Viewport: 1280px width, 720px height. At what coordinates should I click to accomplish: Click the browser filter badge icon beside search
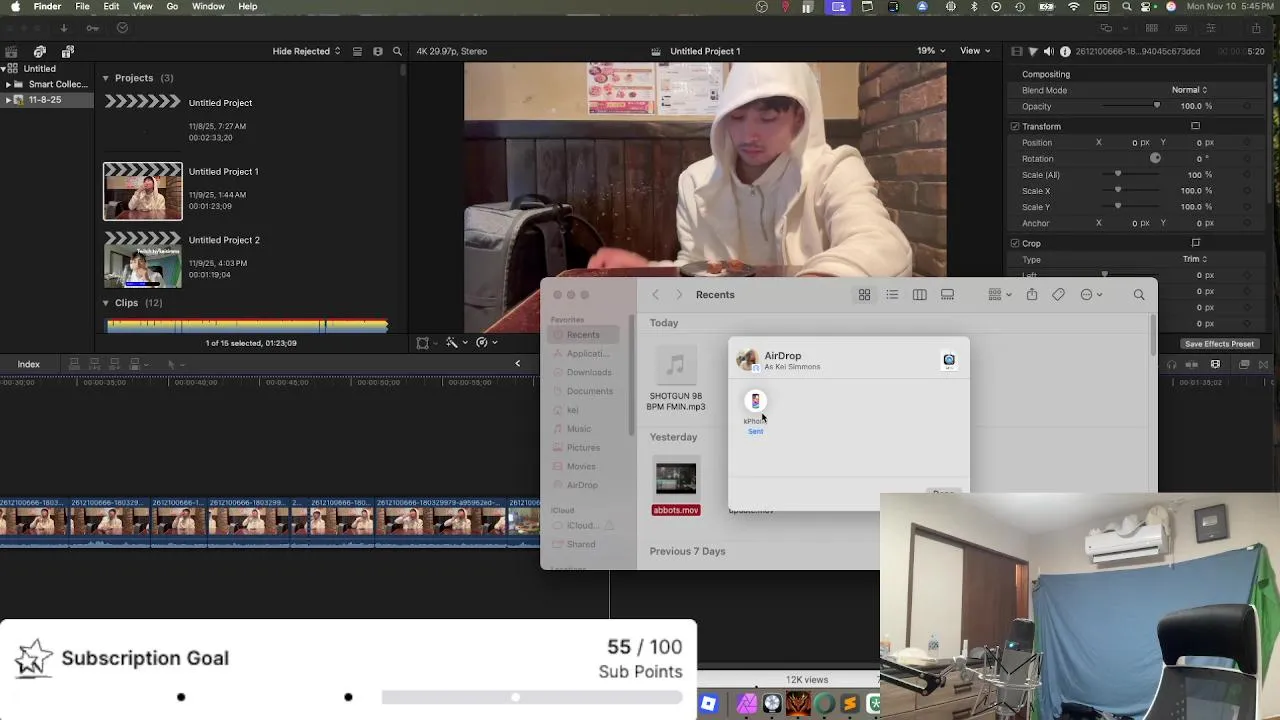pyautogui.click(x=378, y=51)
